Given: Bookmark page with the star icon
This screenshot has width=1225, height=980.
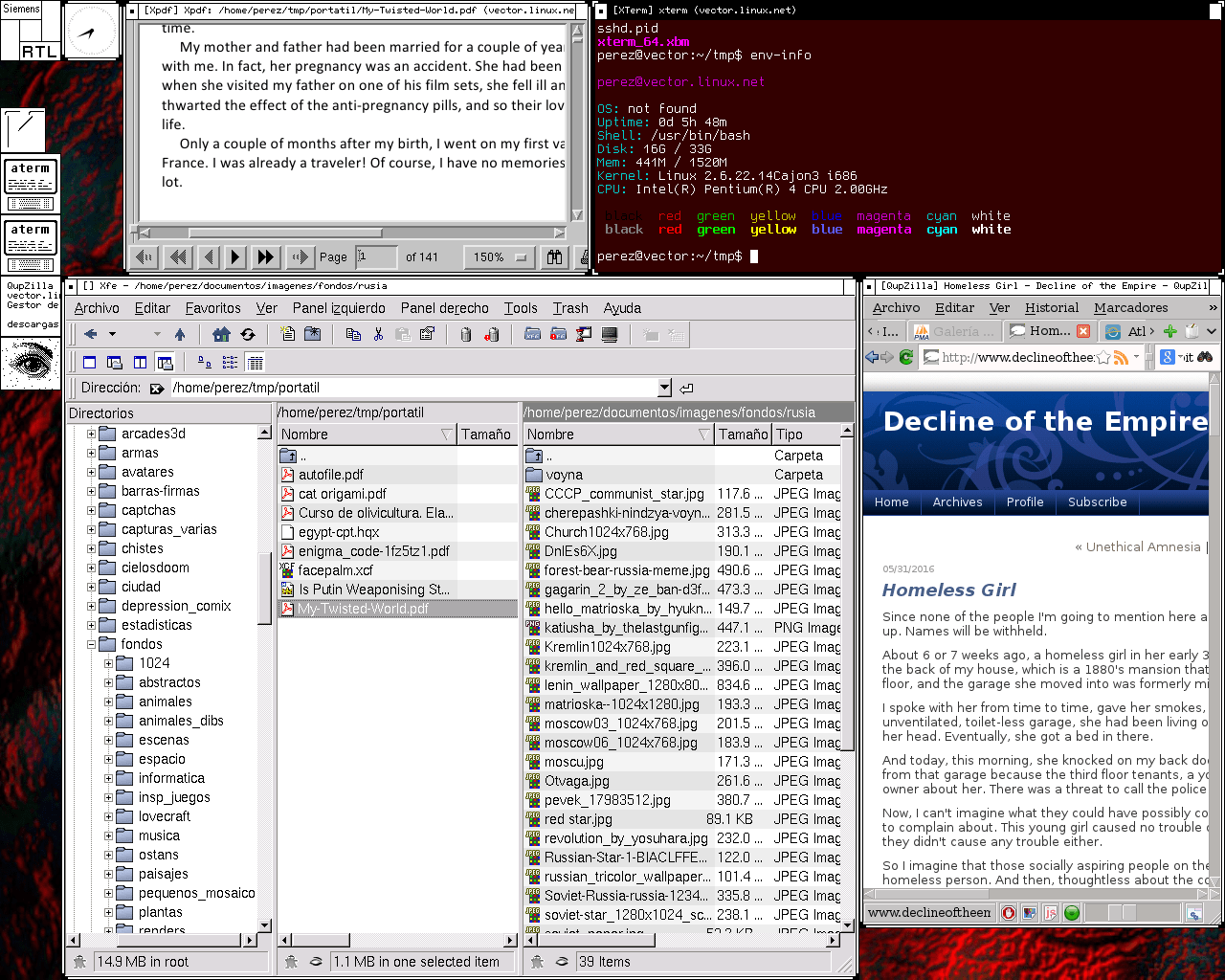Looking at the screenshot, I should 1103,357.
